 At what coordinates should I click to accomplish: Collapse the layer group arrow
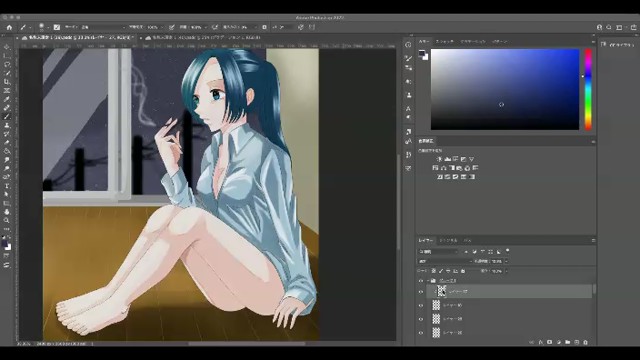428,281
